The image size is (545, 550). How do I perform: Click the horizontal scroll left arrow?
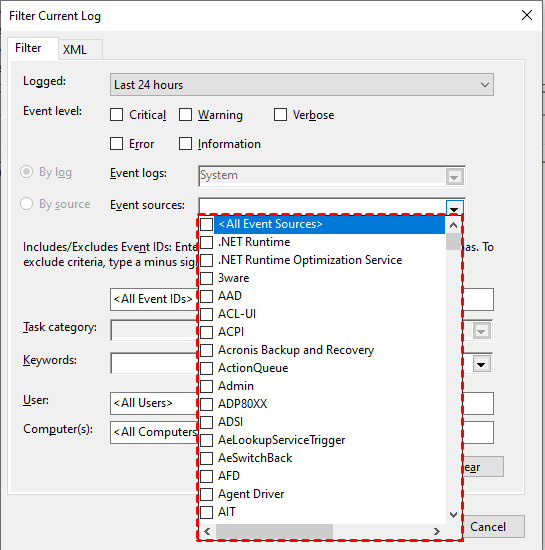(207, 531)
